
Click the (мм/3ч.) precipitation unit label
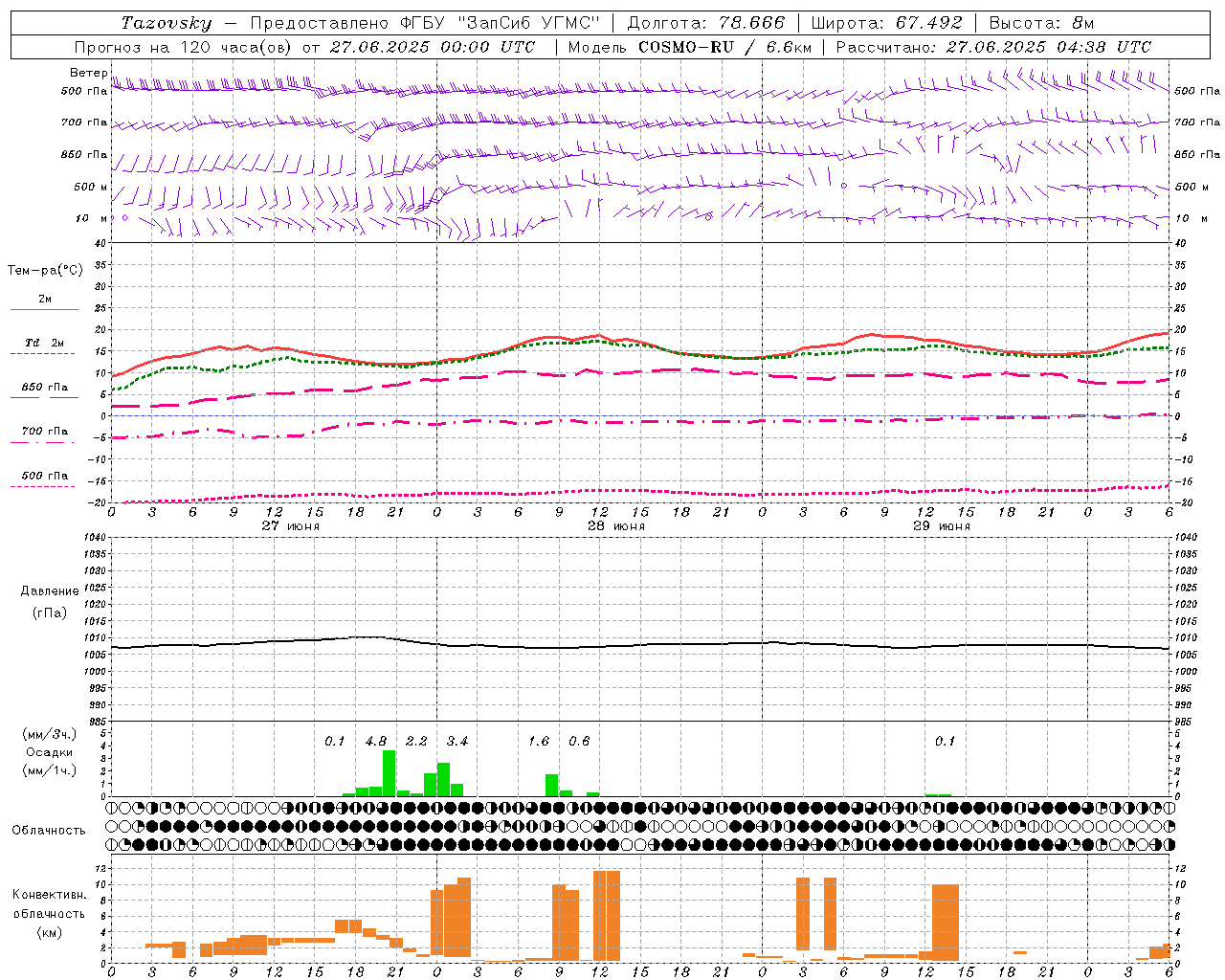pos(49,735)
